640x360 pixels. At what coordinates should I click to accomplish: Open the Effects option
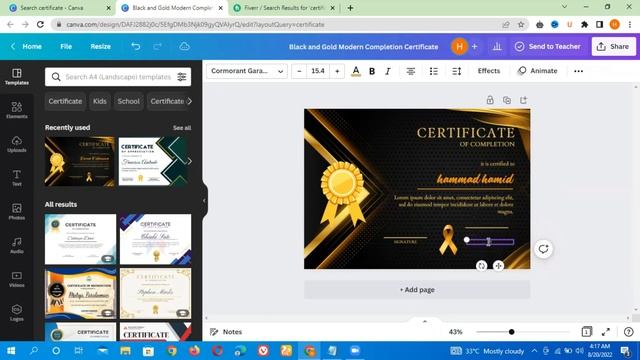click(489, 71)
